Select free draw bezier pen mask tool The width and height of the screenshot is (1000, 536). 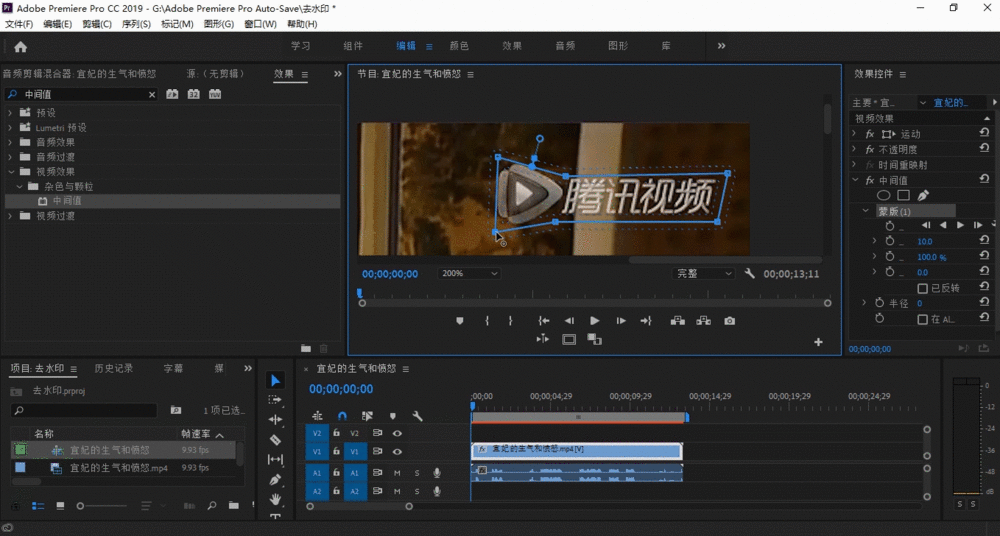[923, 195]
